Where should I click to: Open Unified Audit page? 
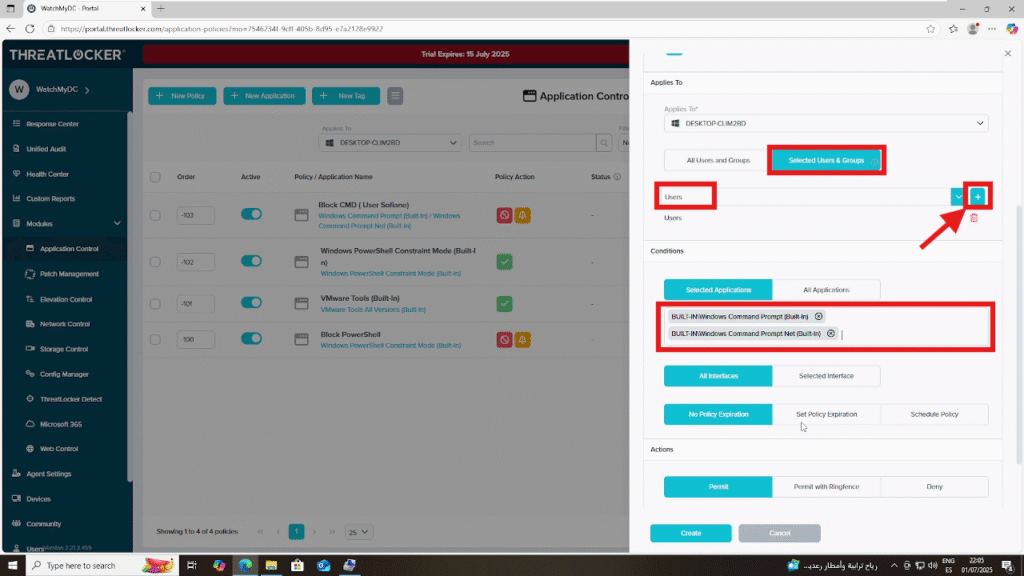(46, 149)
